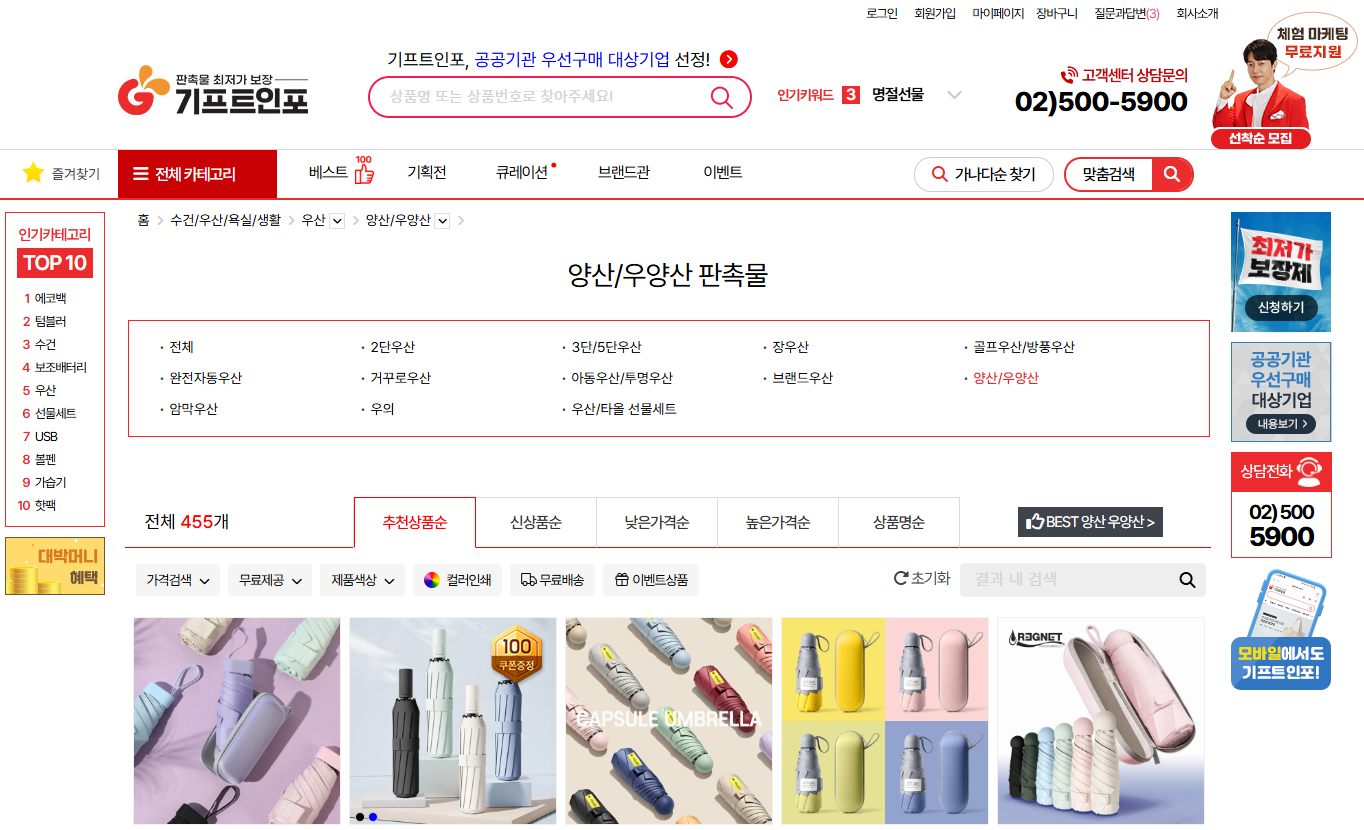Open the REGNET pink umbrella product thumbnail

1101,721
